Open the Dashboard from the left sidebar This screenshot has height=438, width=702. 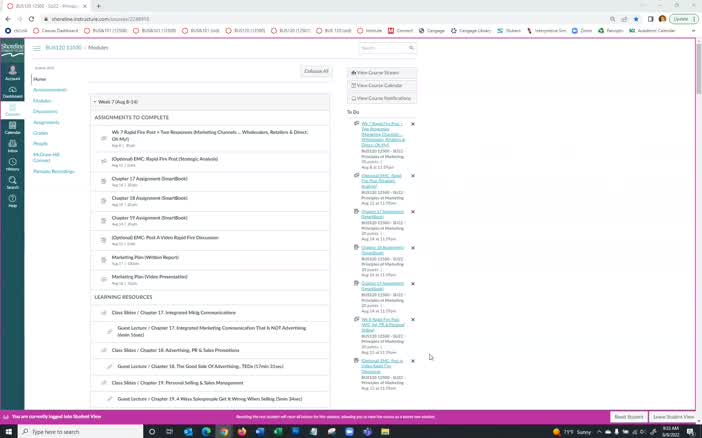pos(12,91)
